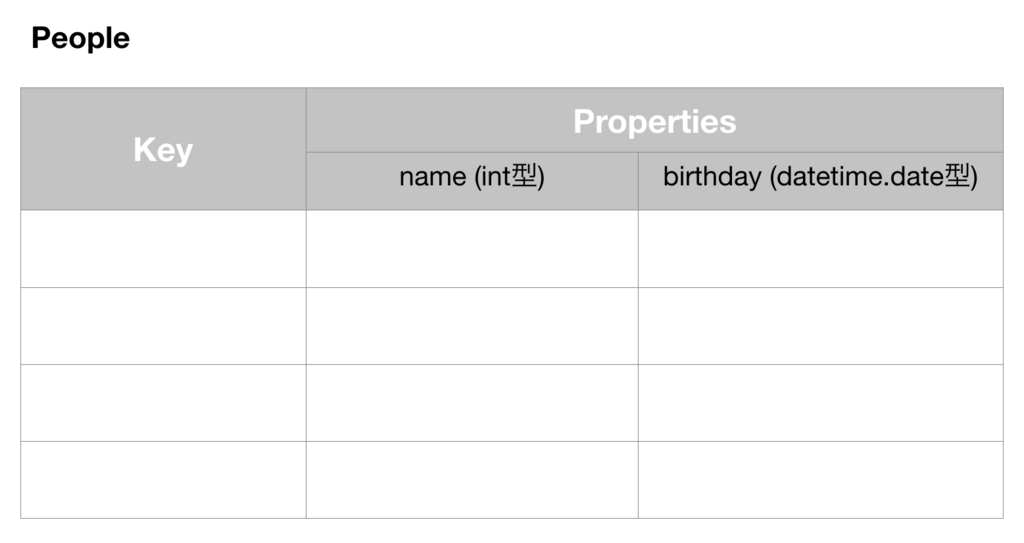Select last row cell under birthday column
Image resolution: width=1024 pixels, height=543 pixels.
pos(821,480)
